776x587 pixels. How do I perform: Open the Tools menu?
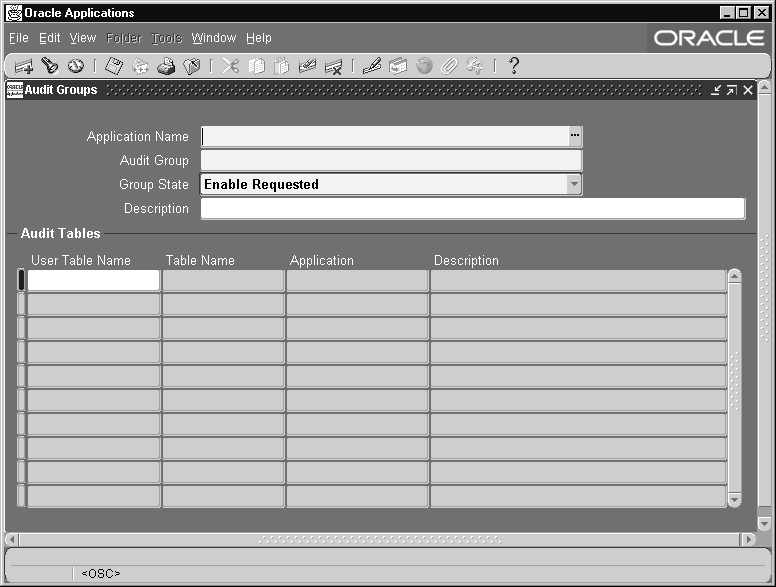166,38
